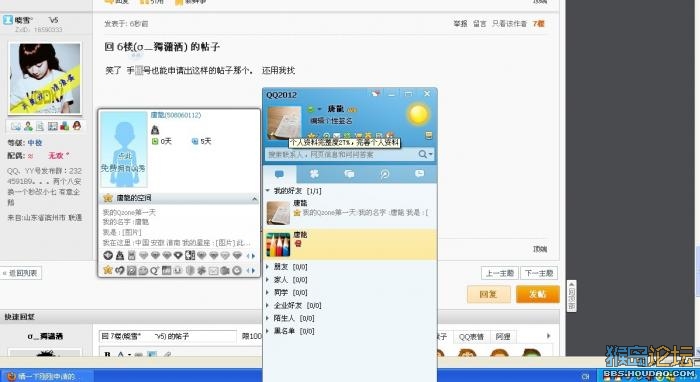Edit the personal signature text in QQ
Screen dimensions: 700x382
click(331, 121)
